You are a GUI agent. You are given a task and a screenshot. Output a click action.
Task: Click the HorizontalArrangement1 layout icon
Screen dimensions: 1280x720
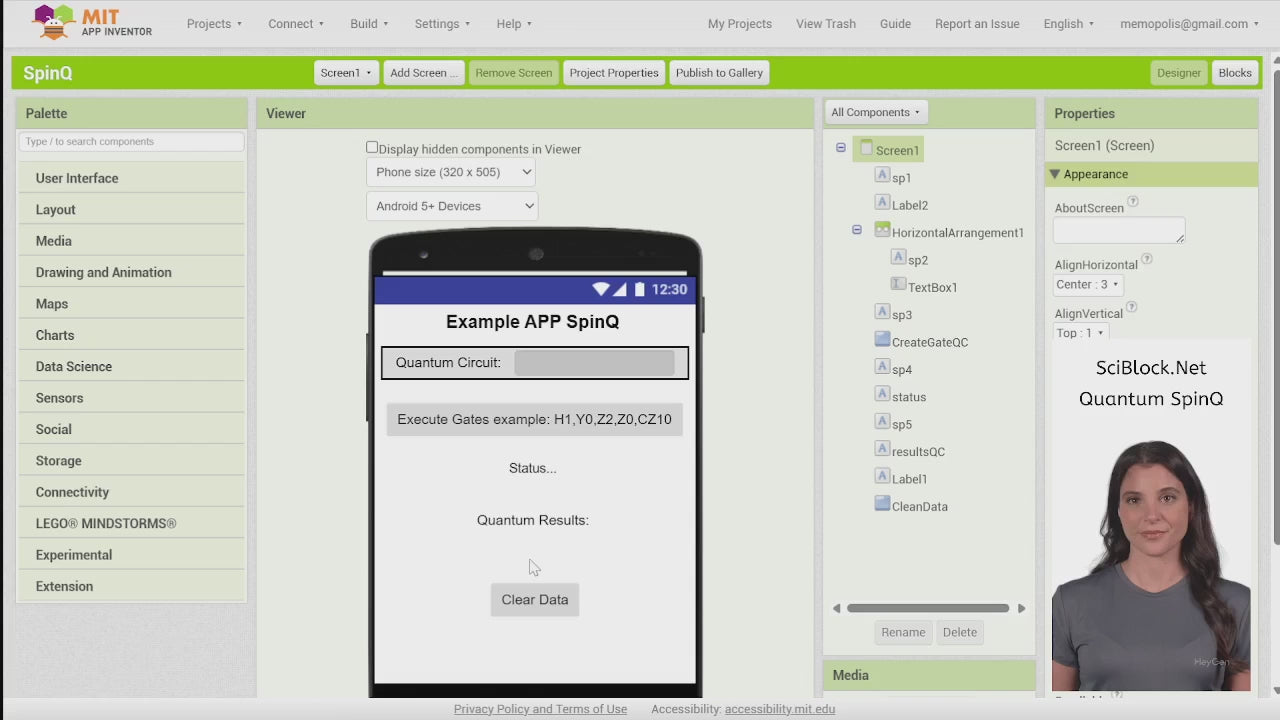pyautogui.click(x=882, y=230)
